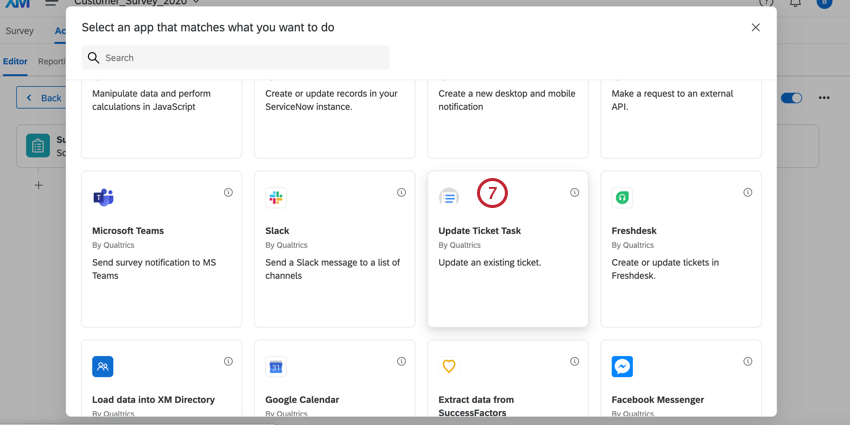Click the dialog heading 'Select an app'
850x425 pixels.
[208, 27]
